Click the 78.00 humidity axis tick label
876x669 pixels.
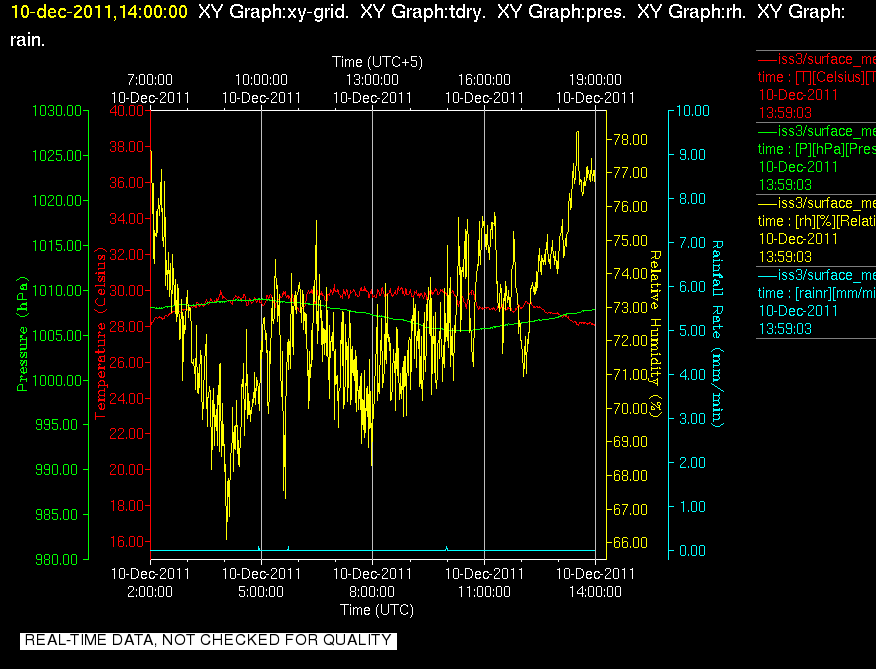[631, 139]
